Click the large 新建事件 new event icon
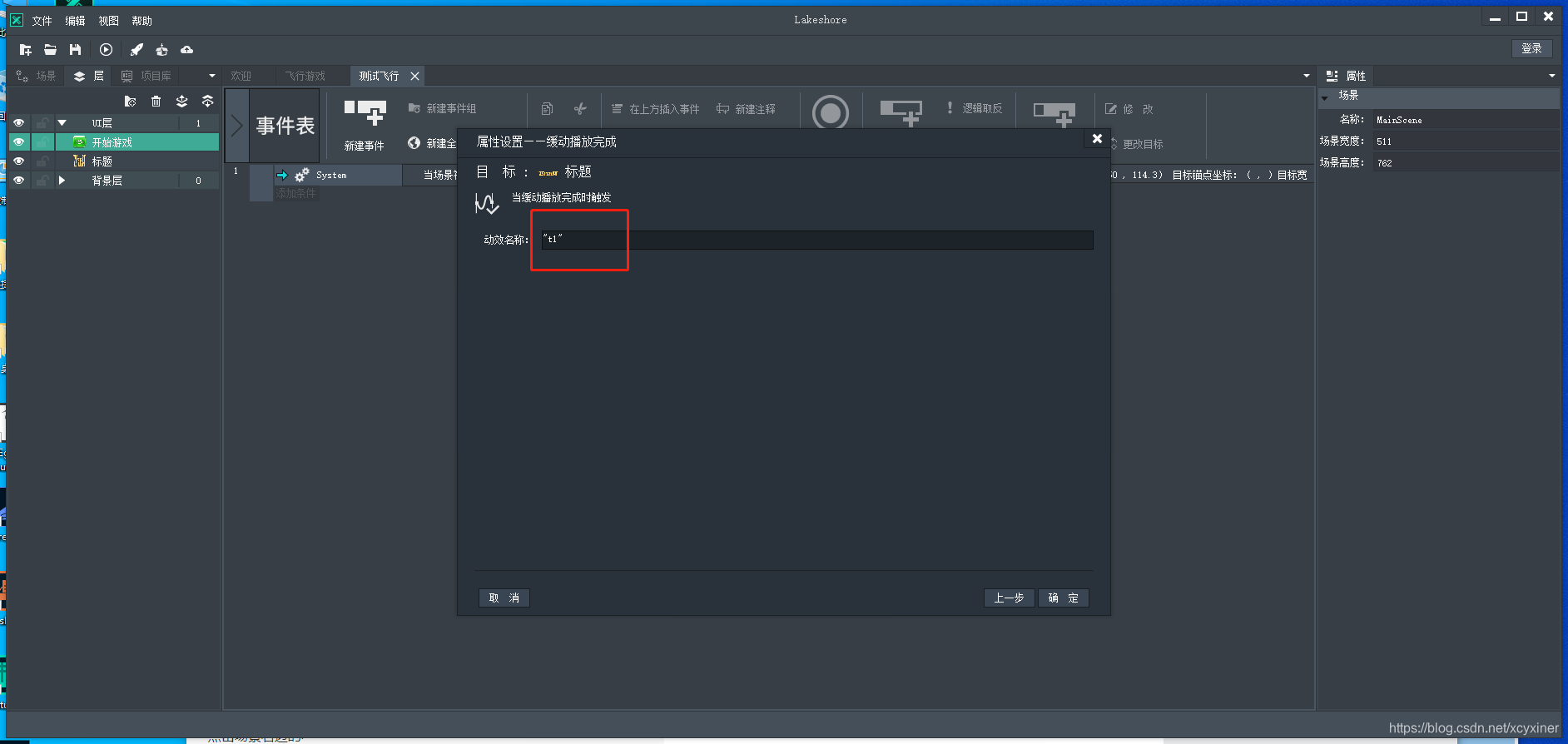Image resolution: width=1568 pixels, height=744 pixels. point(365,113)
